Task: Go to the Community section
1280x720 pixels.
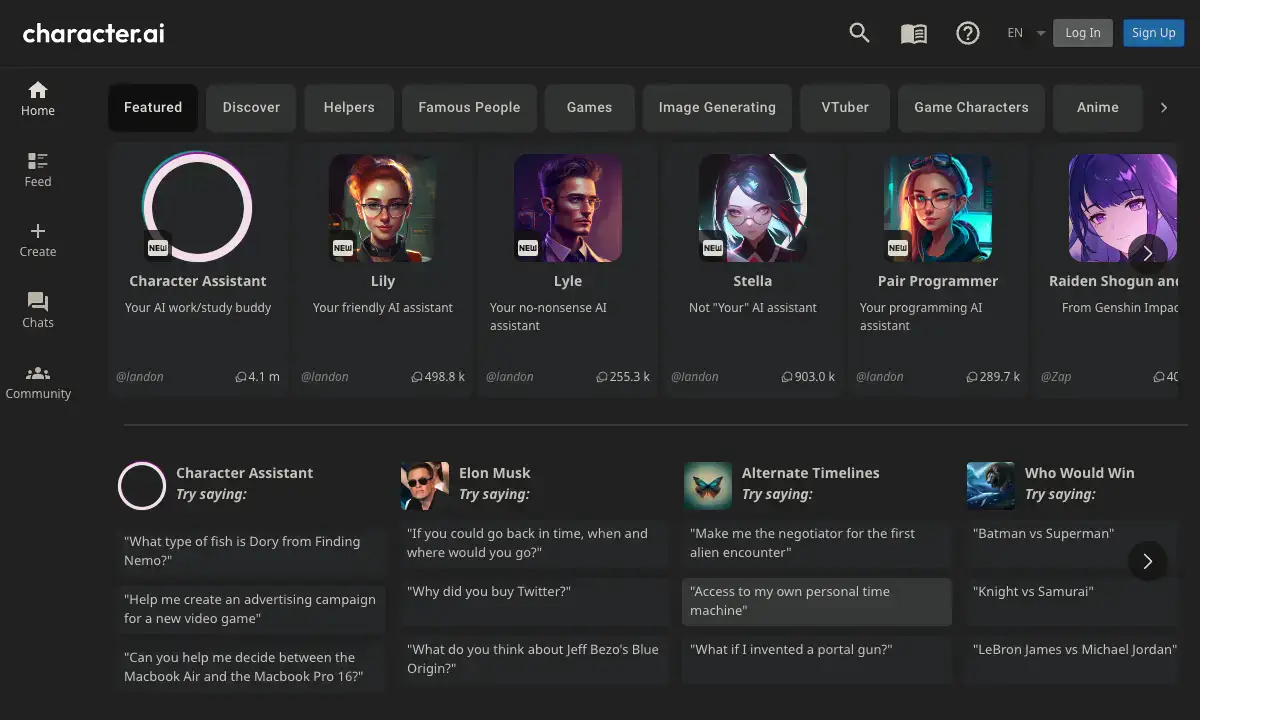Action: pyautogui.click(x=38, y=380)
